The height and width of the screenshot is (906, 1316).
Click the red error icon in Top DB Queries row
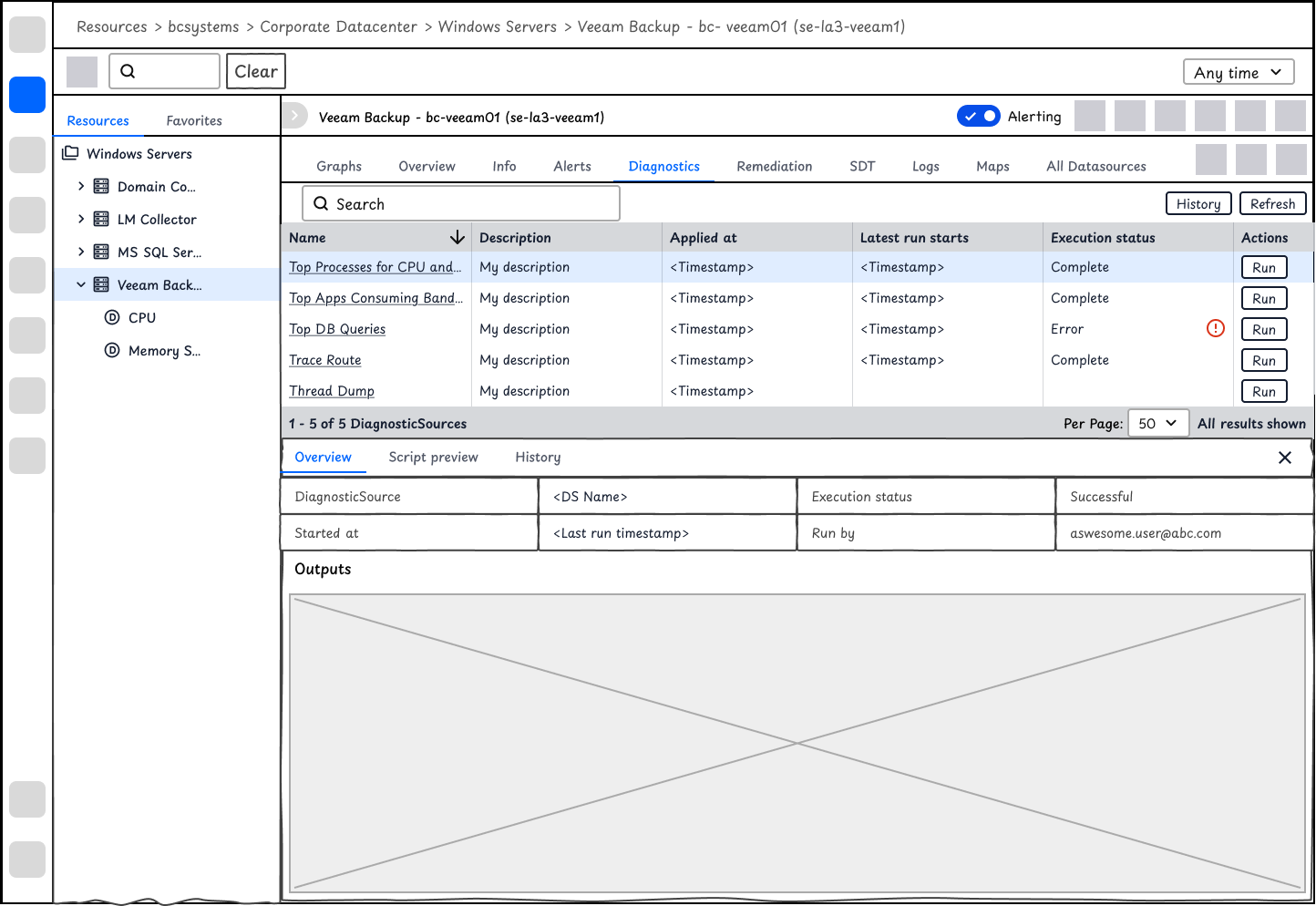[1215, 328]
